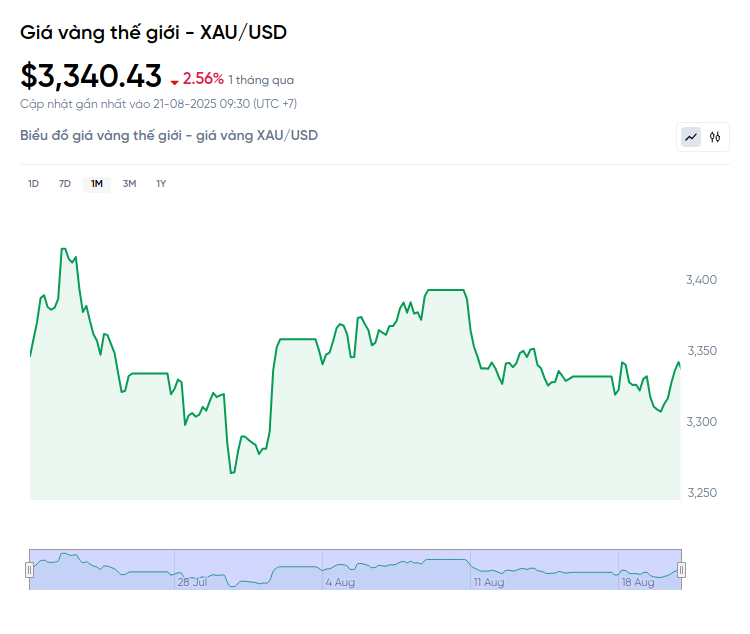Select the 1D time range

[33, 184]
